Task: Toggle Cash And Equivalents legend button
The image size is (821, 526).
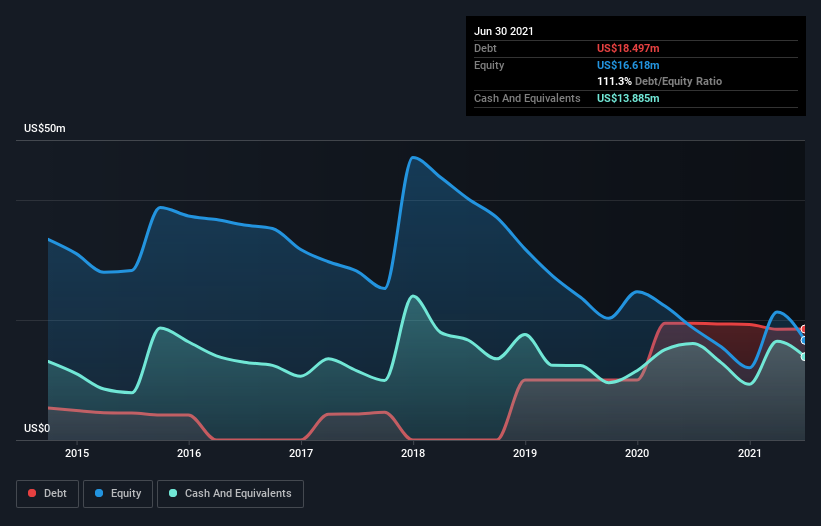Action: (x=230, y=494)
